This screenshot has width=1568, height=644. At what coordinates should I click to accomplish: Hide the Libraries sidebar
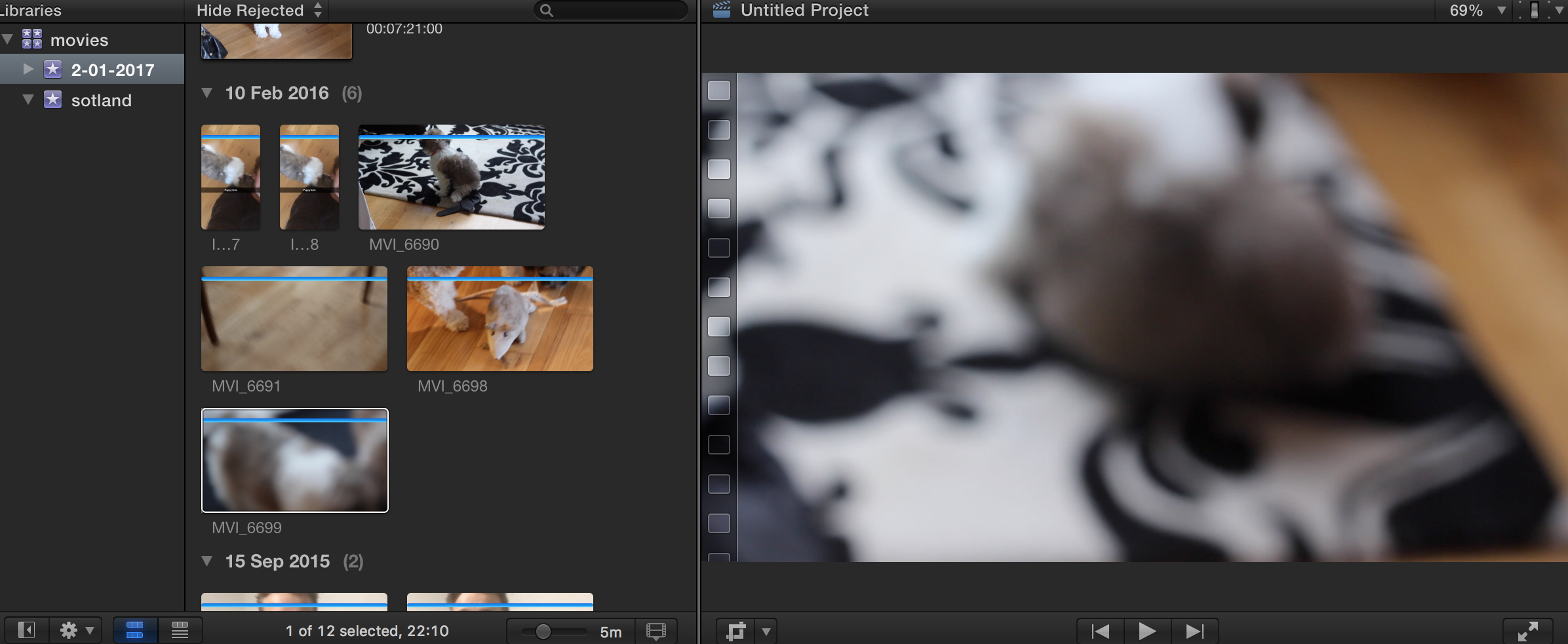(26, 630)
